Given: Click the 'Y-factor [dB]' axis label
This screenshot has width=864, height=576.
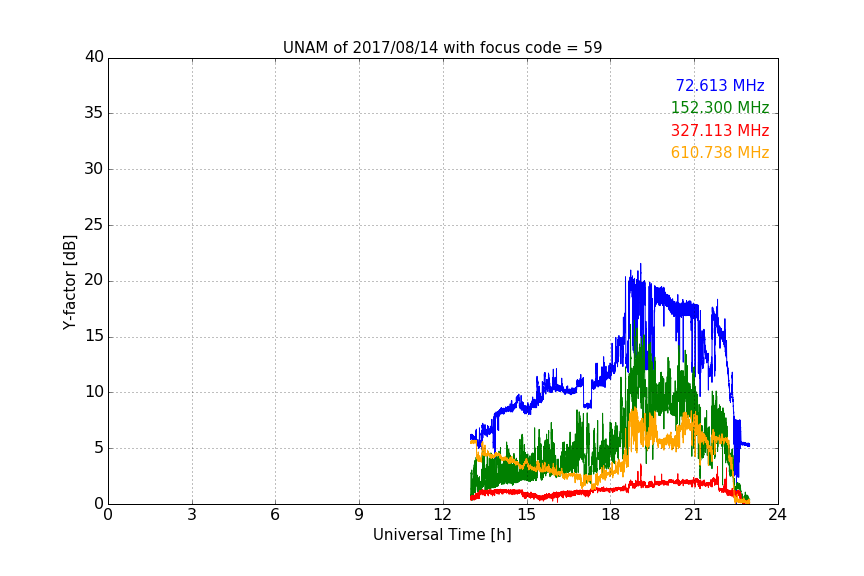Looking at the screenshot, I should pos(69,282).
